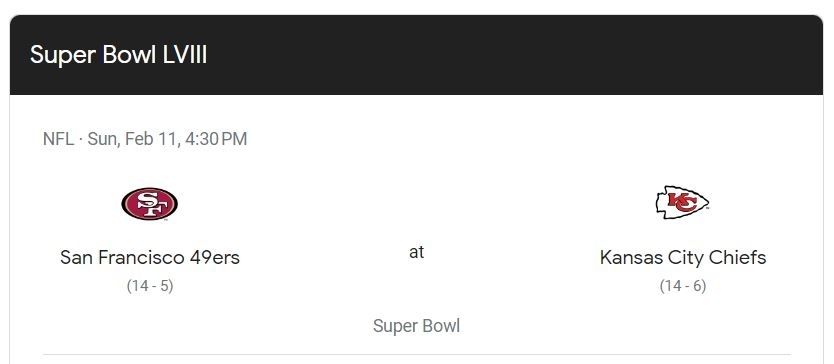
Task: Click the horizontal divider line at bottom
Action: [417, 354]
